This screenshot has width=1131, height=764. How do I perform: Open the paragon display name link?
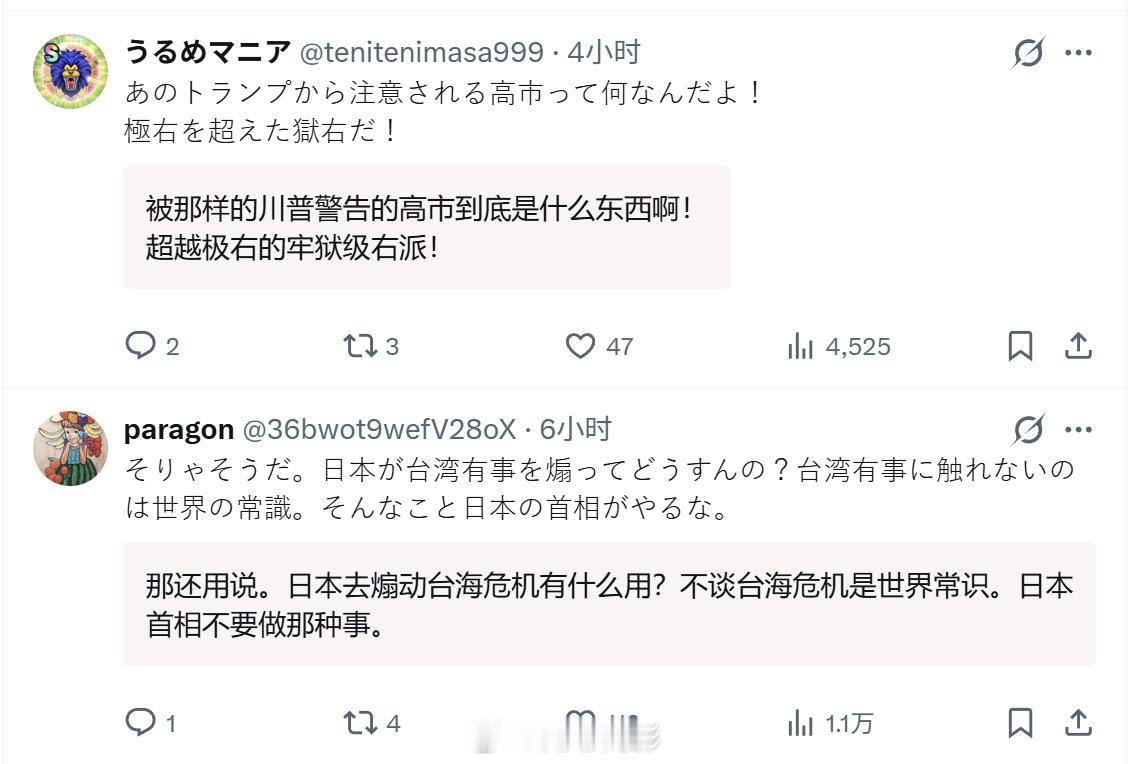(178, 430)
